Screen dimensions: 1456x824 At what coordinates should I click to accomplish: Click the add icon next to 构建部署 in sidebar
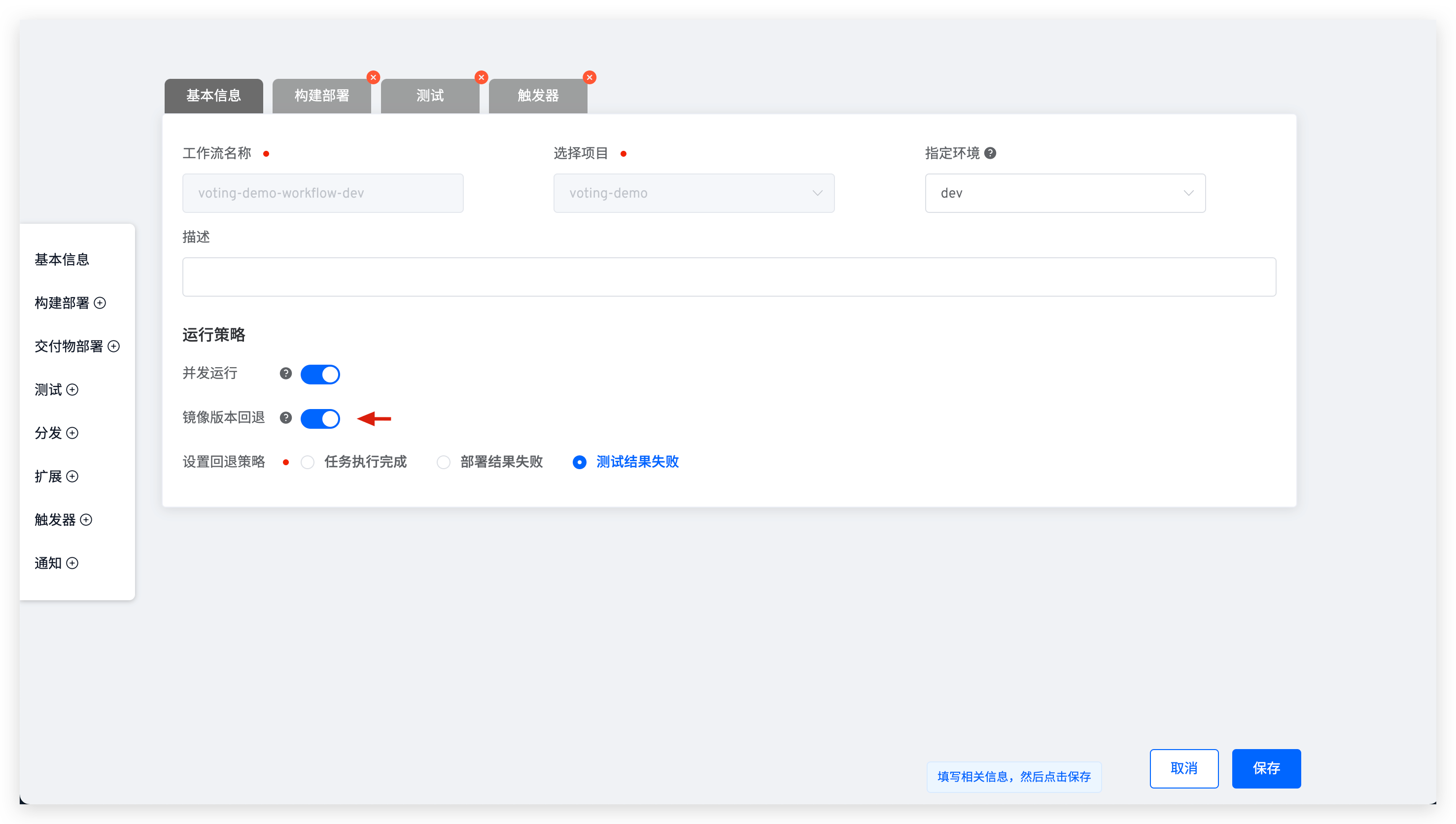[x=101, y=304]
